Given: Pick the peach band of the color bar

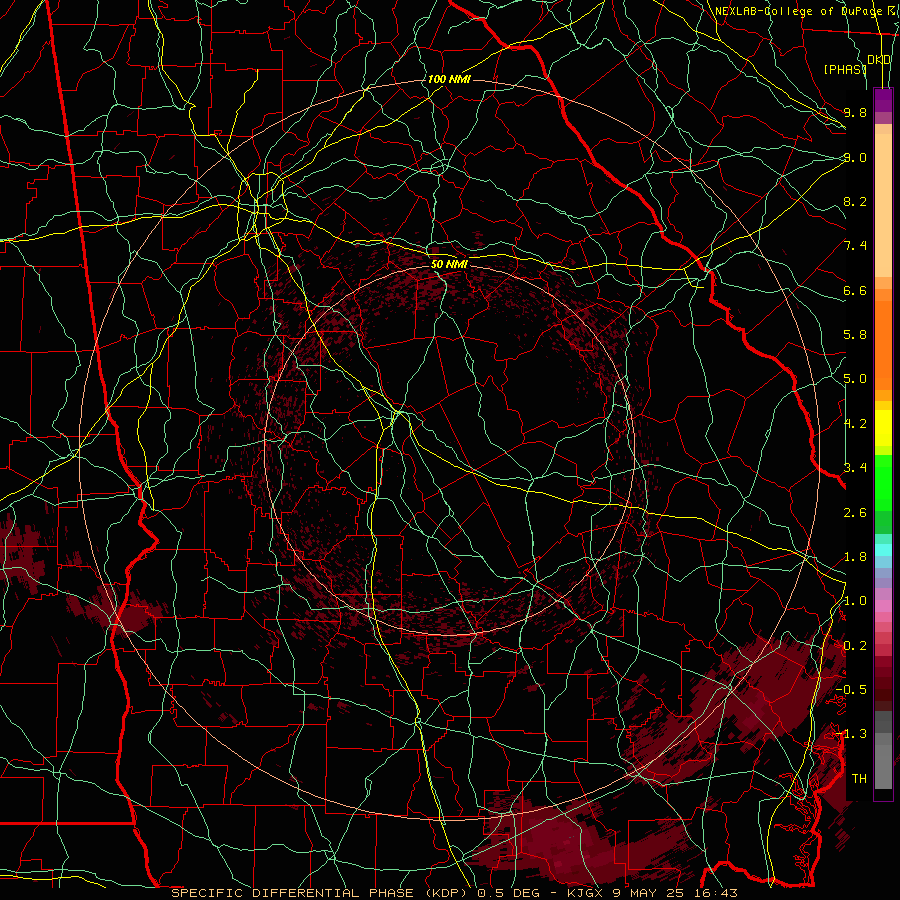Looking at the screenshot, I should (883, 207).
